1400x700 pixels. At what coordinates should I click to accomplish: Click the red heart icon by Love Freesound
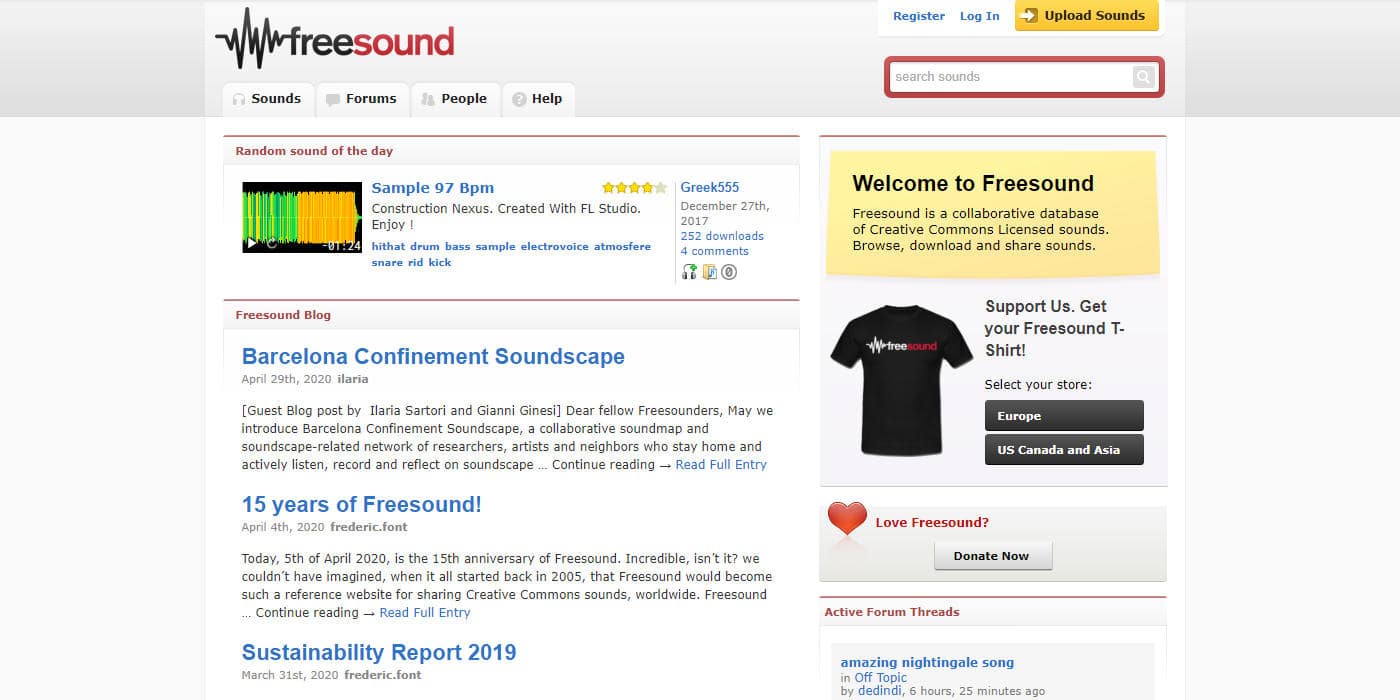pyautogui.click(x=847, y=520)
